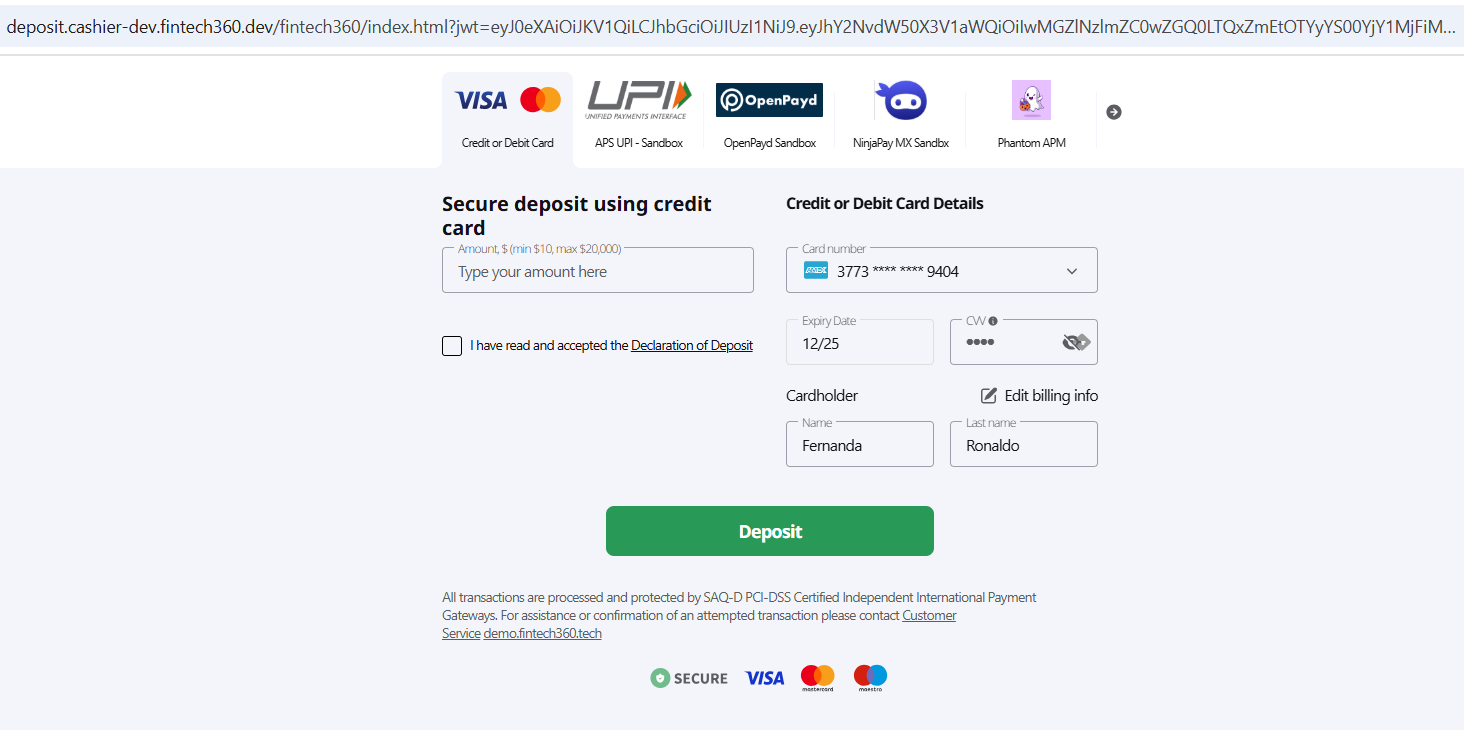Open the Customer Service link
Image resolution: width=1464 pixels, height=730 pixels.
[x=929, y=616]
